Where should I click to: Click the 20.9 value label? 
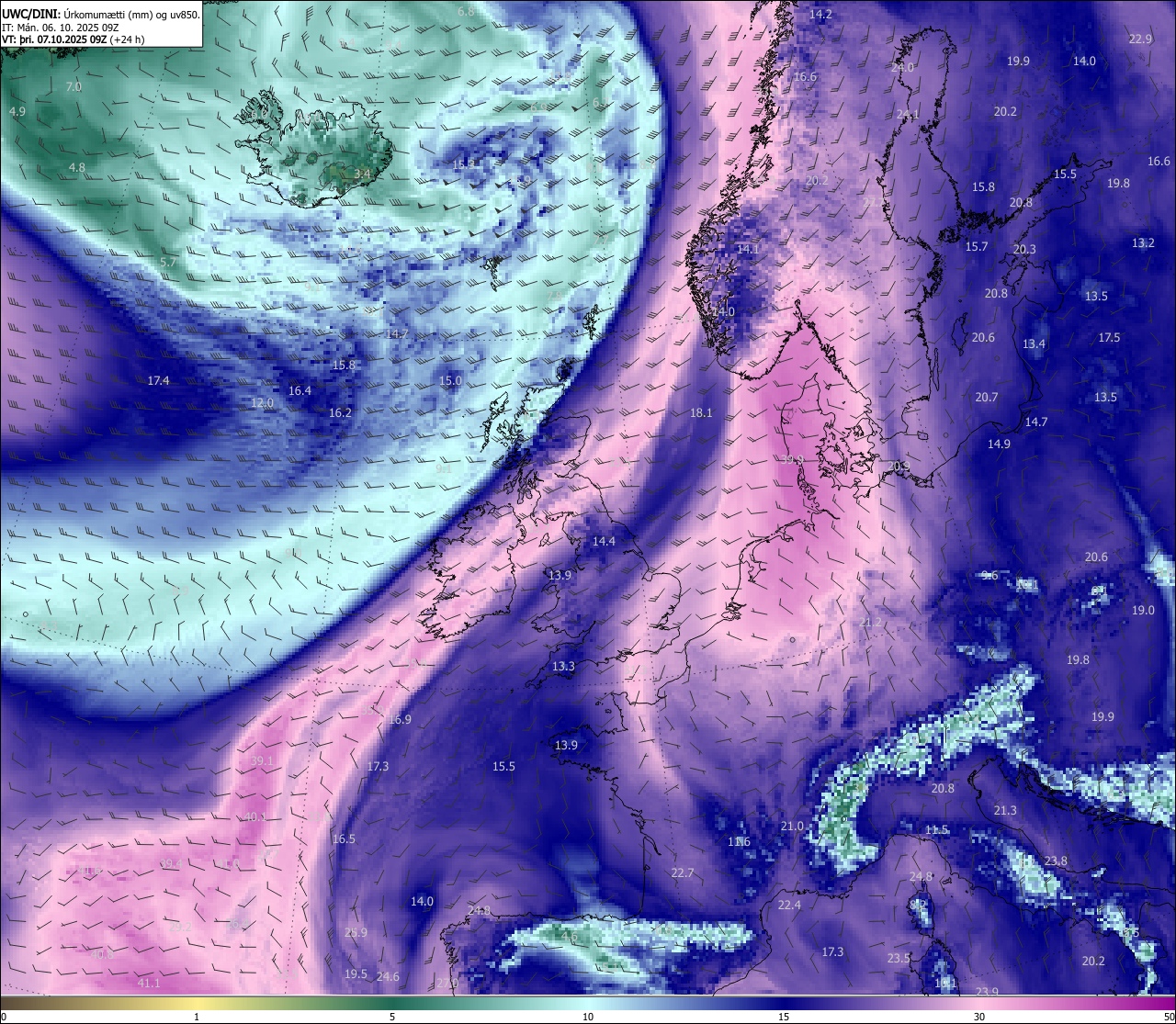coord(899,467)
